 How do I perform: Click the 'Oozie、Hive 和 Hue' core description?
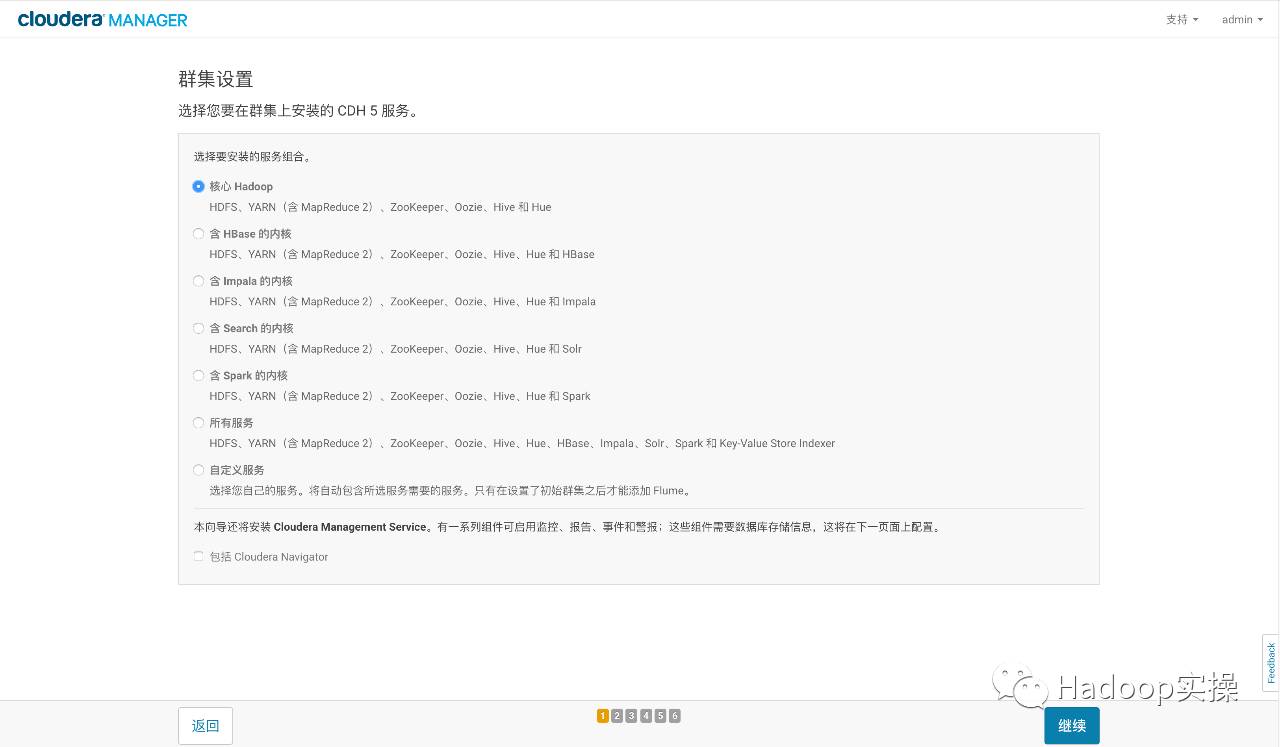click(380, 207)
